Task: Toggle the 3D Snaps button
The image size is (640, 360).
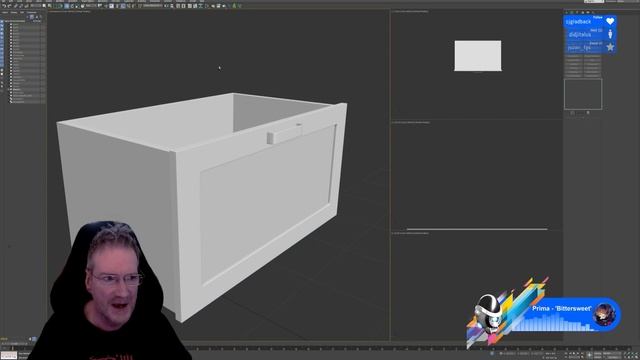Action: (117, 6)
